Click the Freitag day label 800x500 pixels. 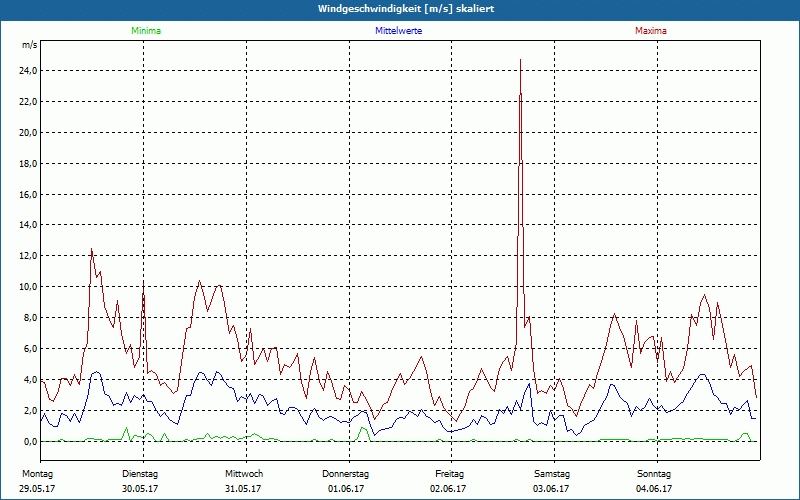pos(449,474)
